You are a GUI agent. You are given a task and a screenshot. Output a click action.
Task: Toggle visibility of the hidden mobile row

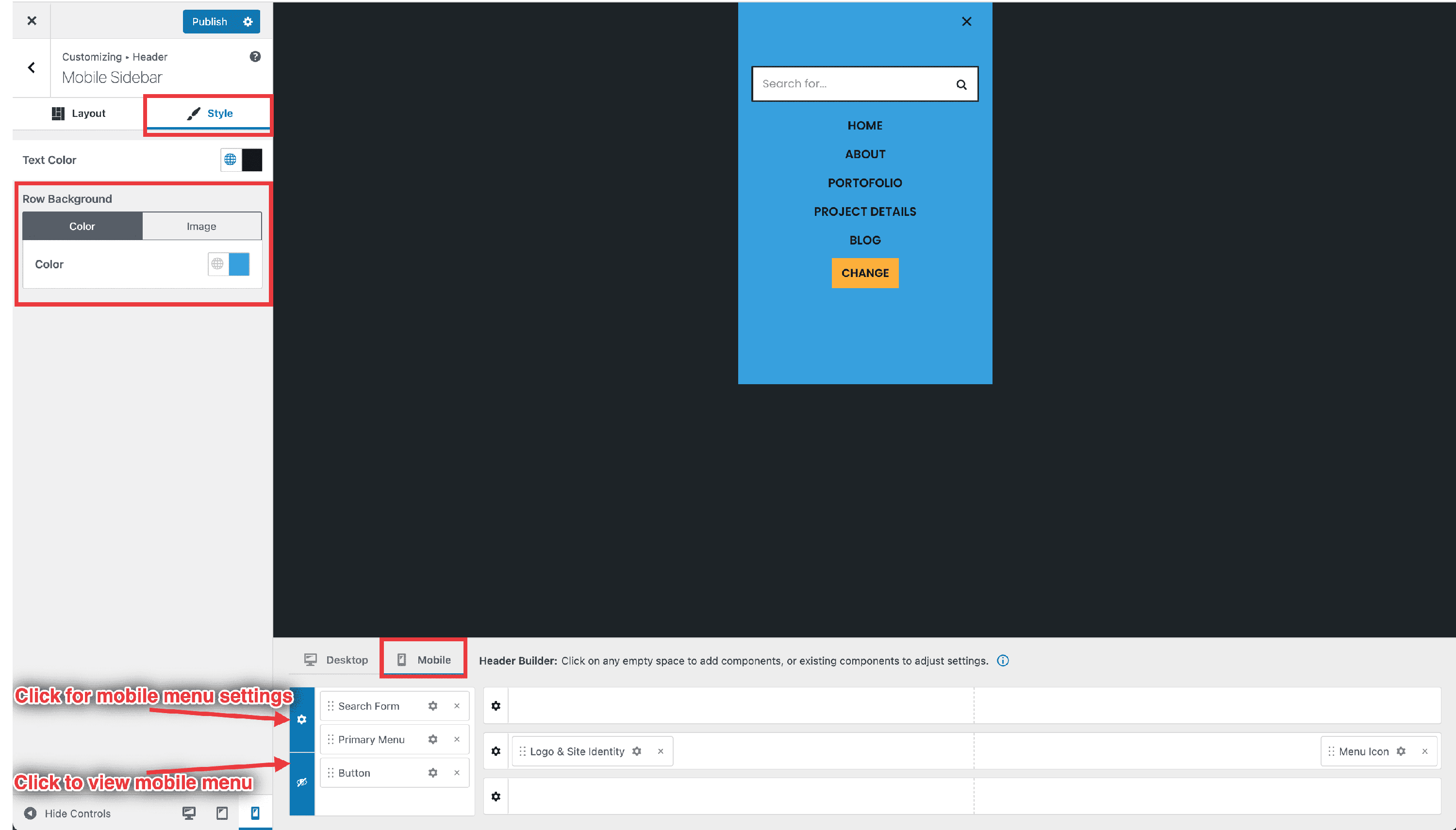click(x=302, y=782)
